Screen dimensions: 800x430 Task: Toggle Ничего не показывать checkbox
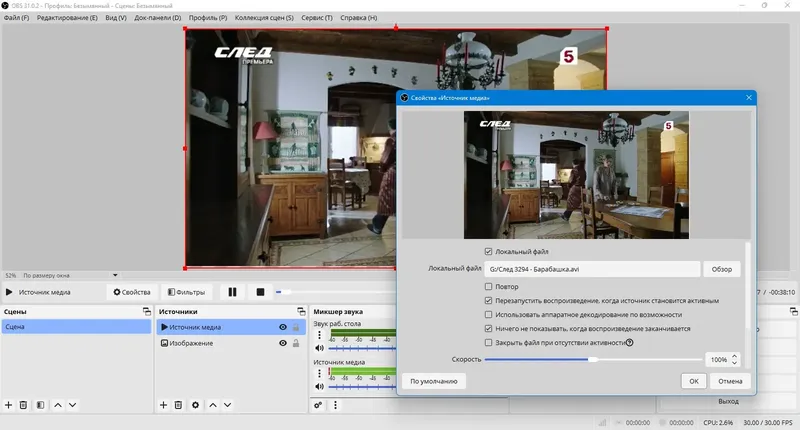488,328
